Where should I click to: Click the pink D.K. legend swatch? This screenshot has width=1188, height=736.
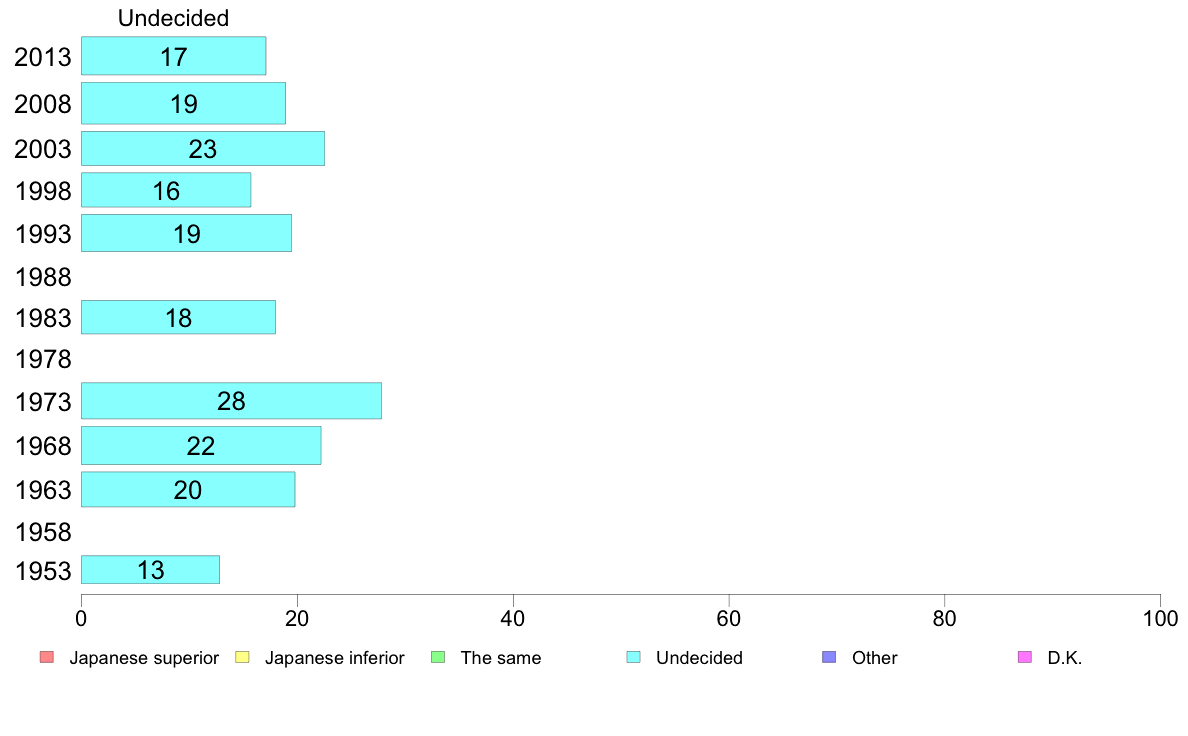[1024, 657]
